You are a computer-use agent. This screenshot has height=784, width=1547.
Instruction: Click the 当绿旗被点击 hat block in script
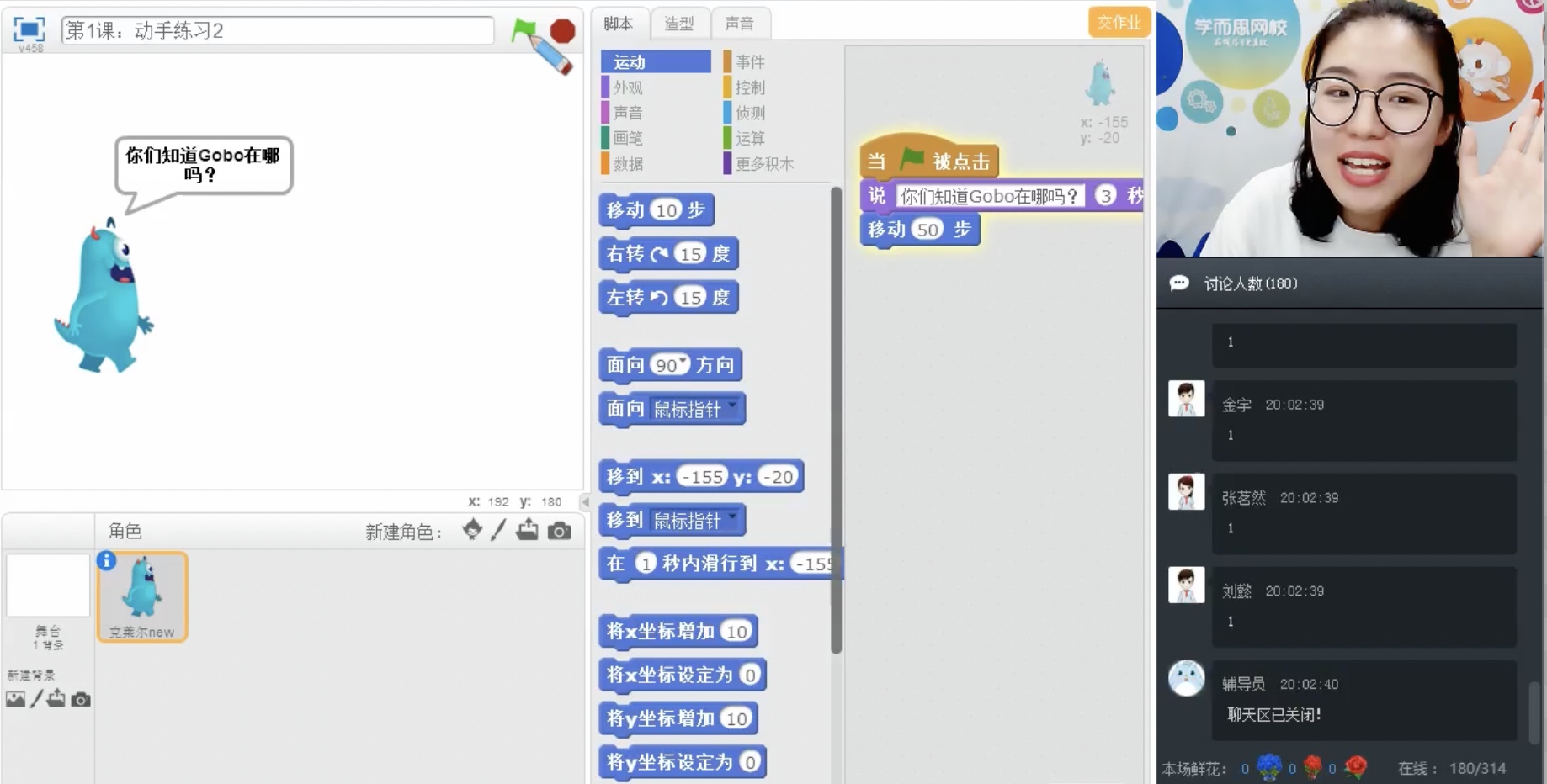tap(928, 157)
